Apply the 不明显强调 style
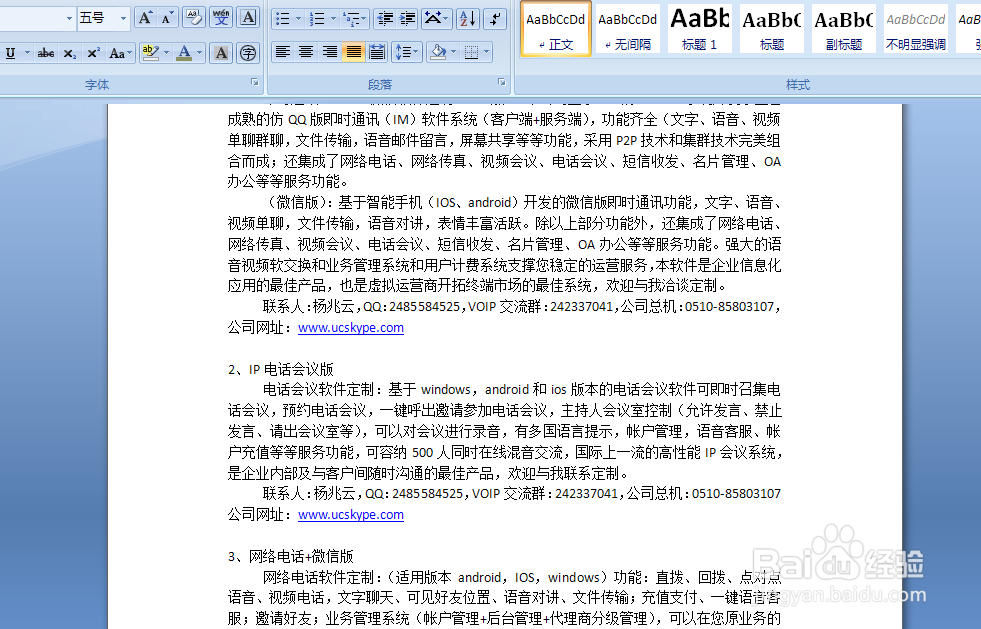 tap(915, 29)
